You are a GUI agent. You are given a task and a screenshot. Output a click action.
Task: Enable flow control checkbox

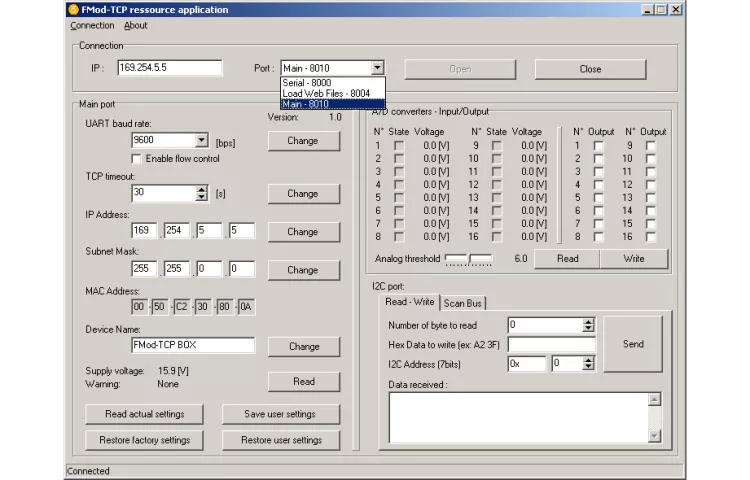[137, 159]
